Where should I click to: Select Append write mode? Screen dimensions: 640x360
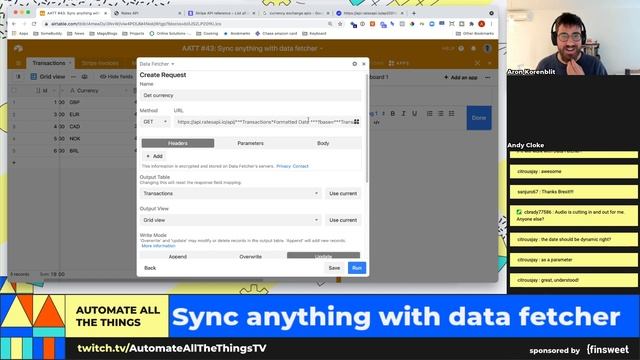click(178, 256)
